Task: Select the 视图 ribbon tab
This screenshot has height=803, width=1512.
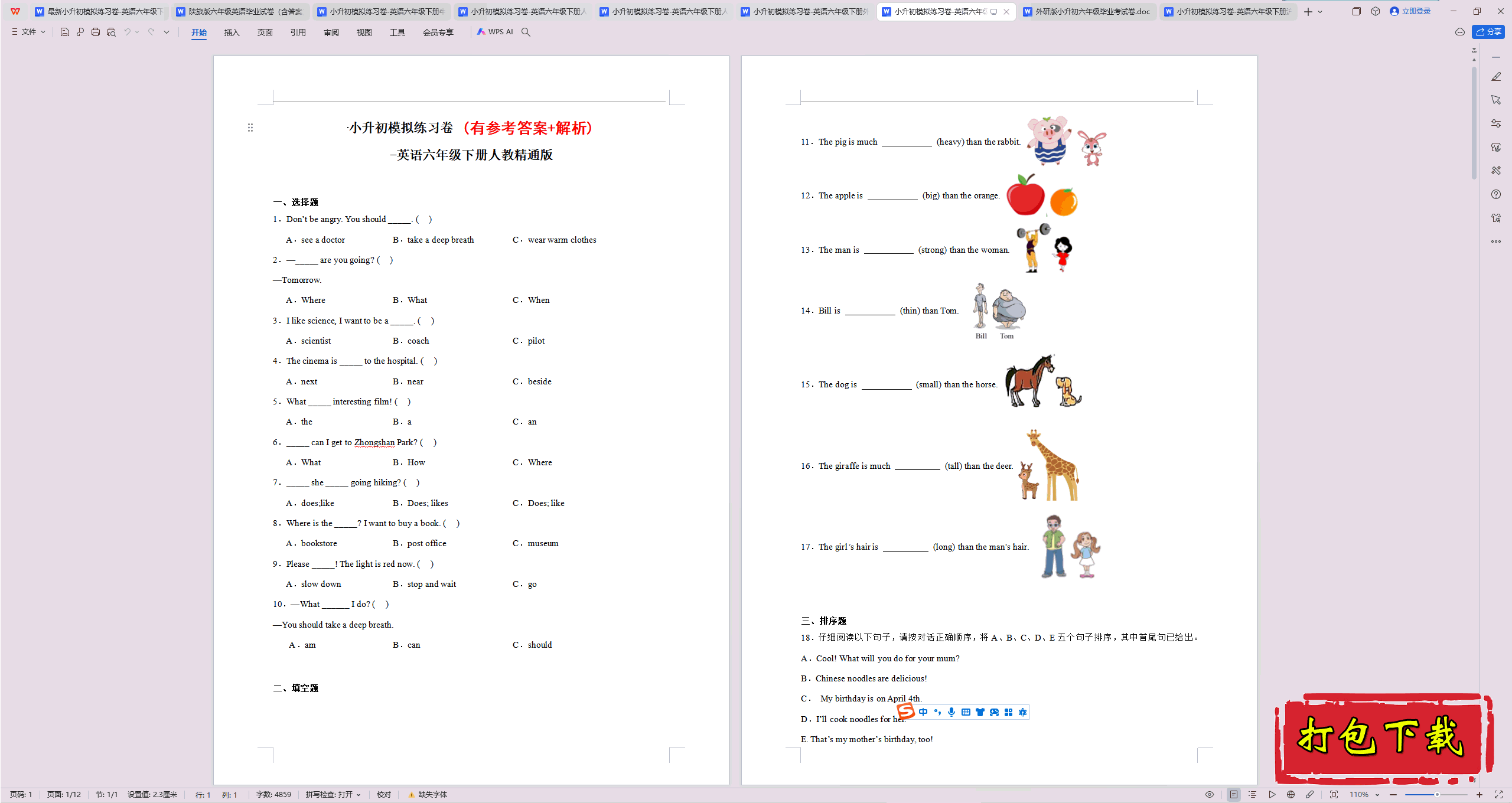Action: click(364, 32)
